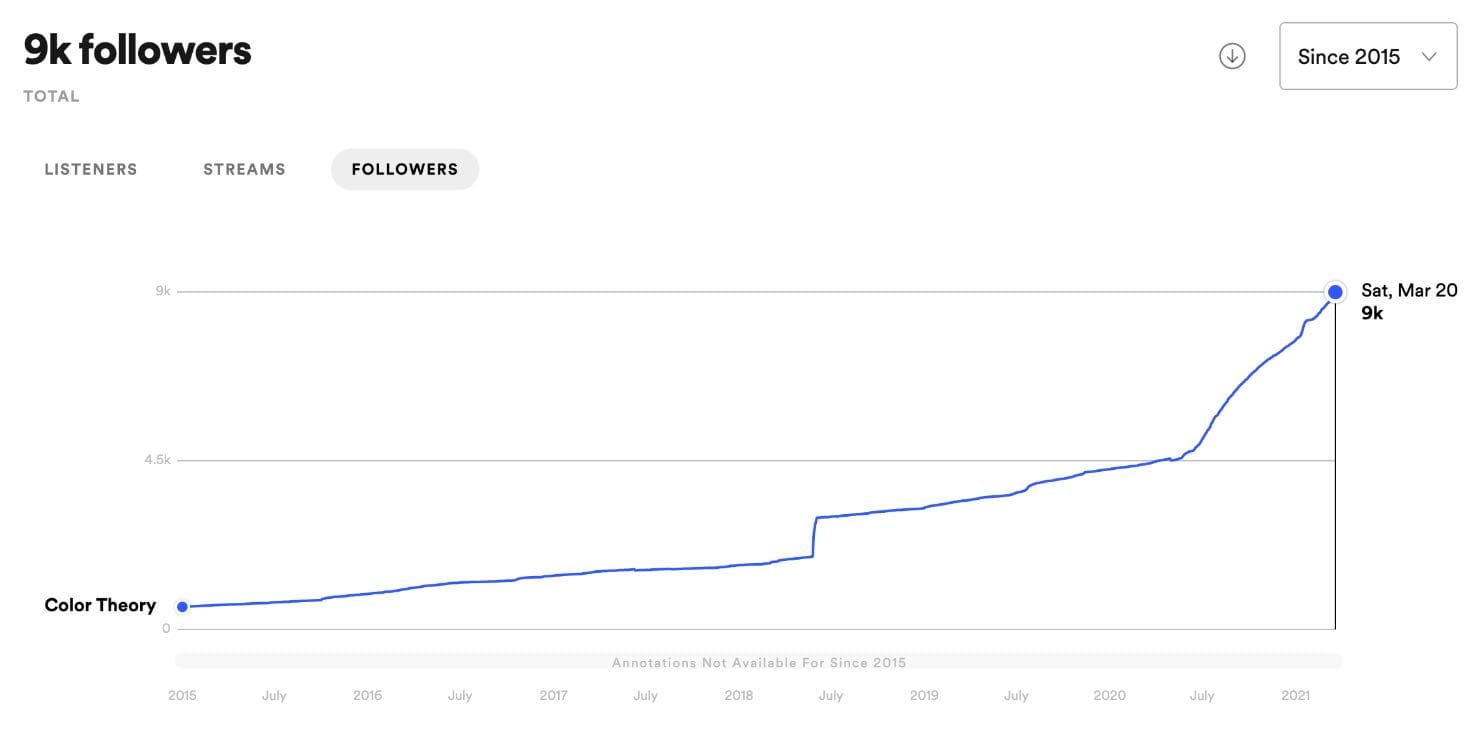
Task: Click the download data arrow icon
Action: point(1232,57)
